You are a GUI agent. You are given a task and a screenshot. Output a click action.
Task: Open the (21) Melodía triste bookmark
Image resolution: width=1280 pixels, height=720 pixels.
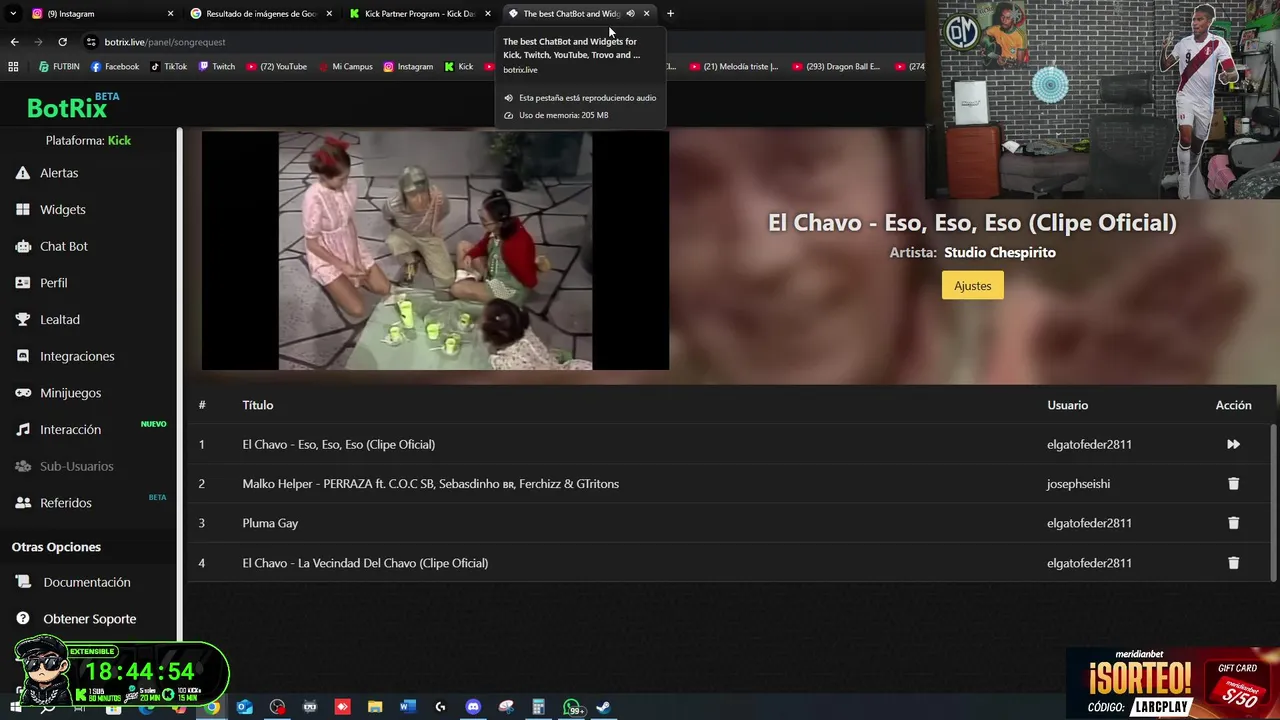[x=734, y=67]
